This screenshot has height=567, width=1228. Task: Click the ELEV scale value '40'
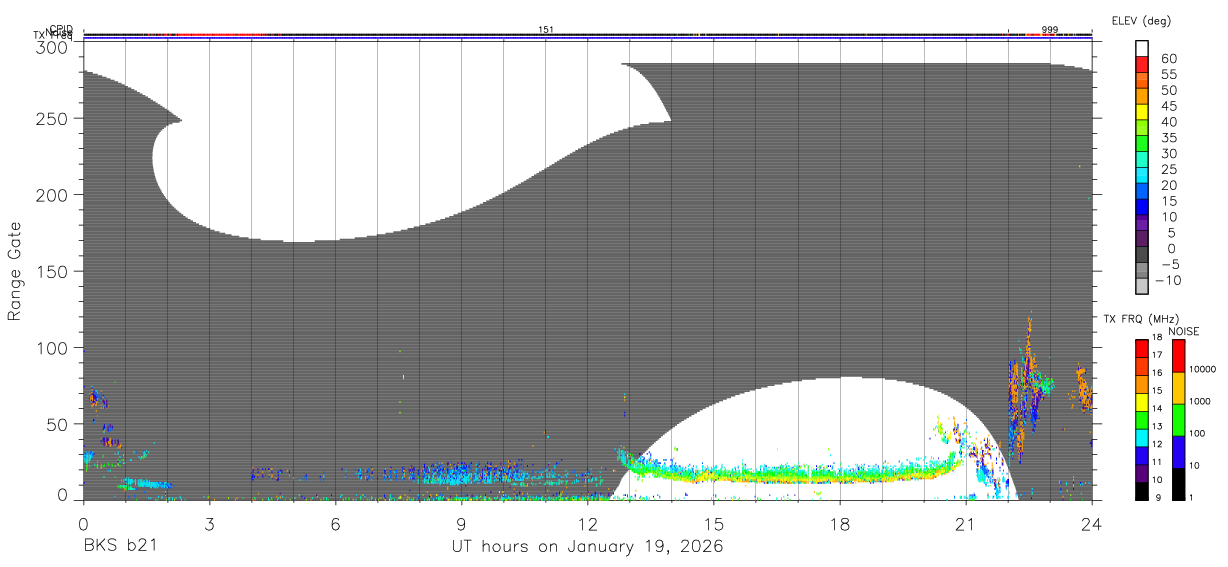tap(1168, 121)
